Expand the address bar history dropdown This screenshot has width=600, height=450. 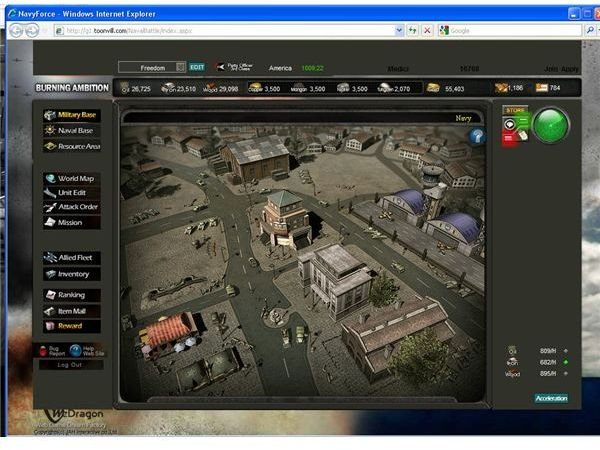pyautogui.click(x=399, y=31)
